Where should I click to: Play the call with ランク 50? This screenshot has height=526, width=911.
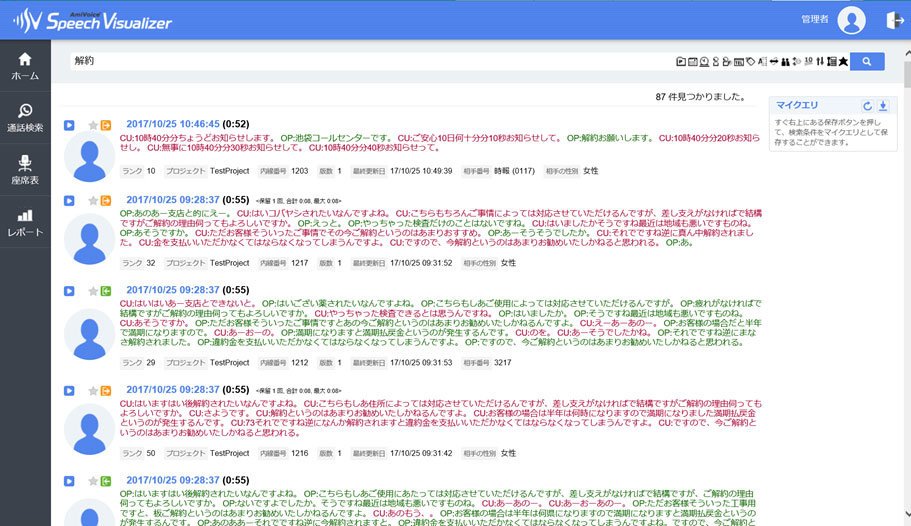pyautogui.click(x=69, y=391)
